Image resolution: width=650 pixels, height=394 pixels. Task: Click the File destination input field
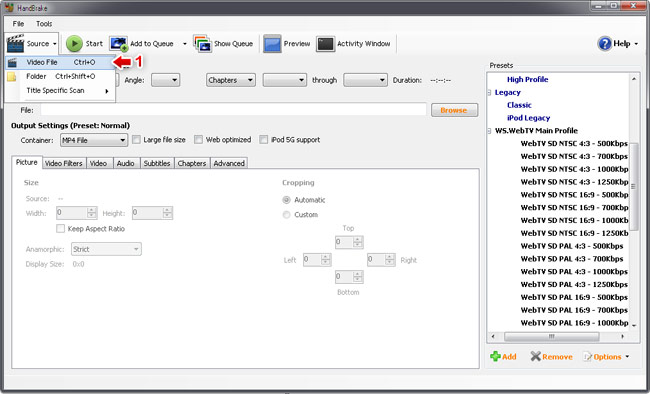coord(233,110)
